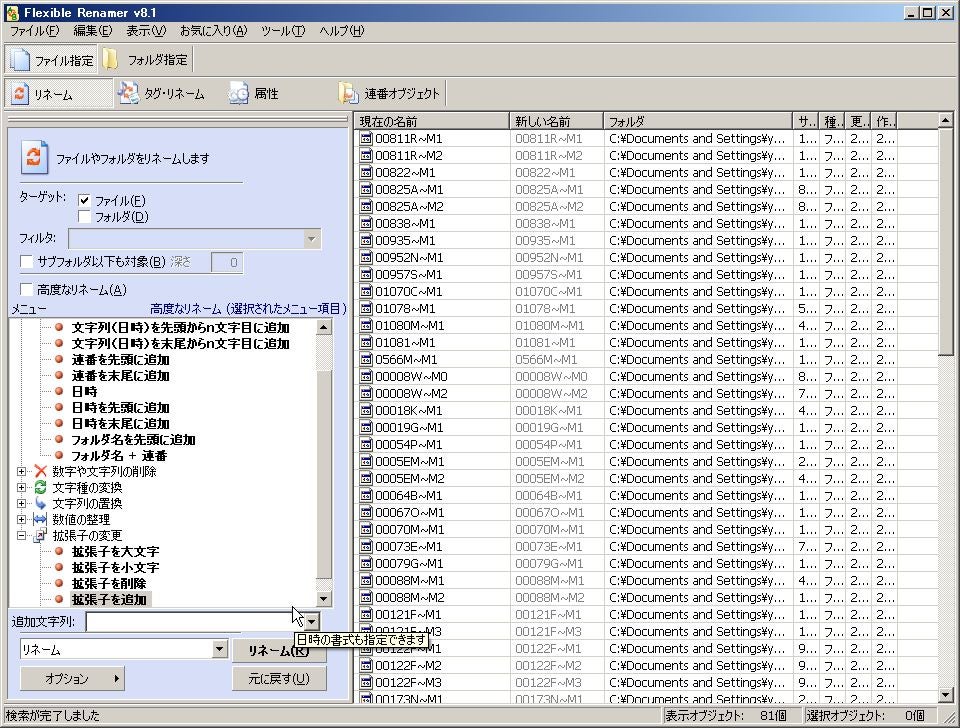Select 拡張子を大文字 tree item
960x728 pixels.
click(115, 552)
